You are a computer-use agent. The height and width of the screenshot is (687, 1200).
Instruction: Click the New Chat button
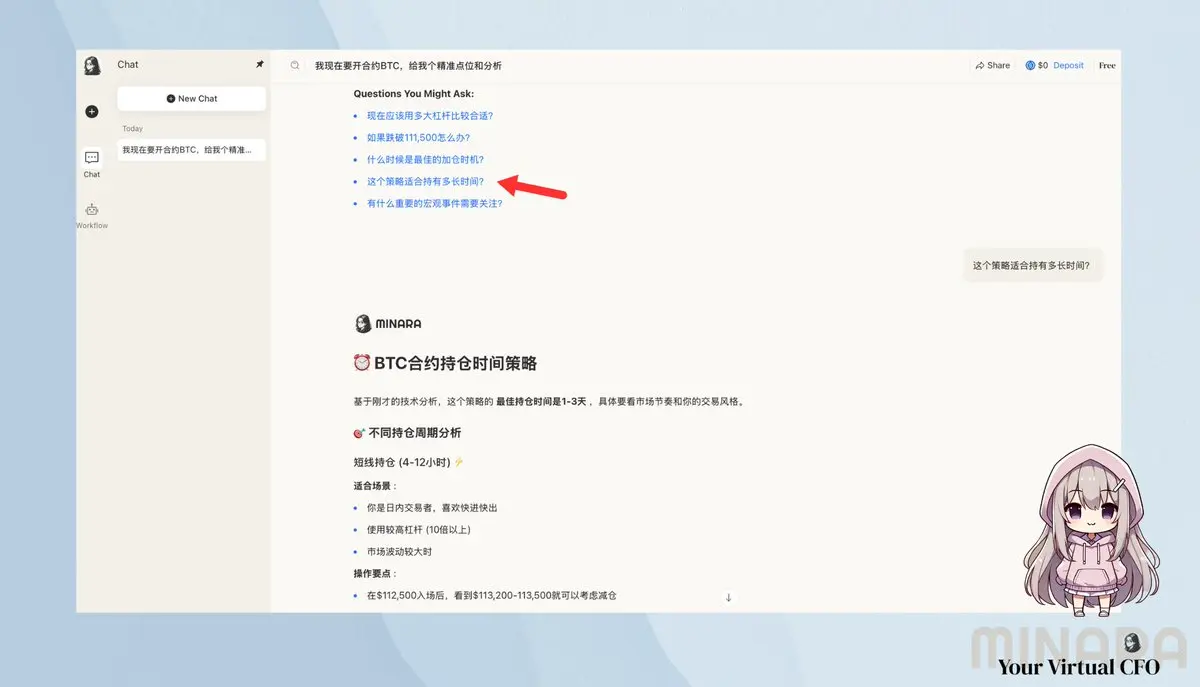click(192, 99)
